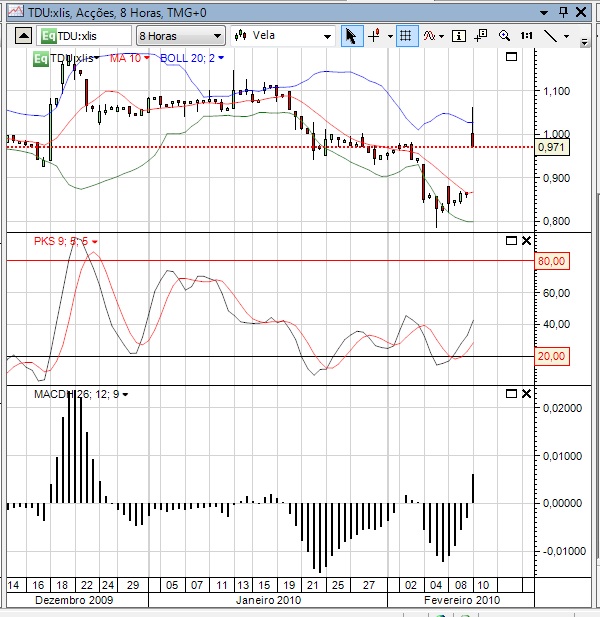Image resolution: width=600 pixels, height=617 pixels.
Task: Toggle the chart grid button
Action: click(x=406, y=36)
